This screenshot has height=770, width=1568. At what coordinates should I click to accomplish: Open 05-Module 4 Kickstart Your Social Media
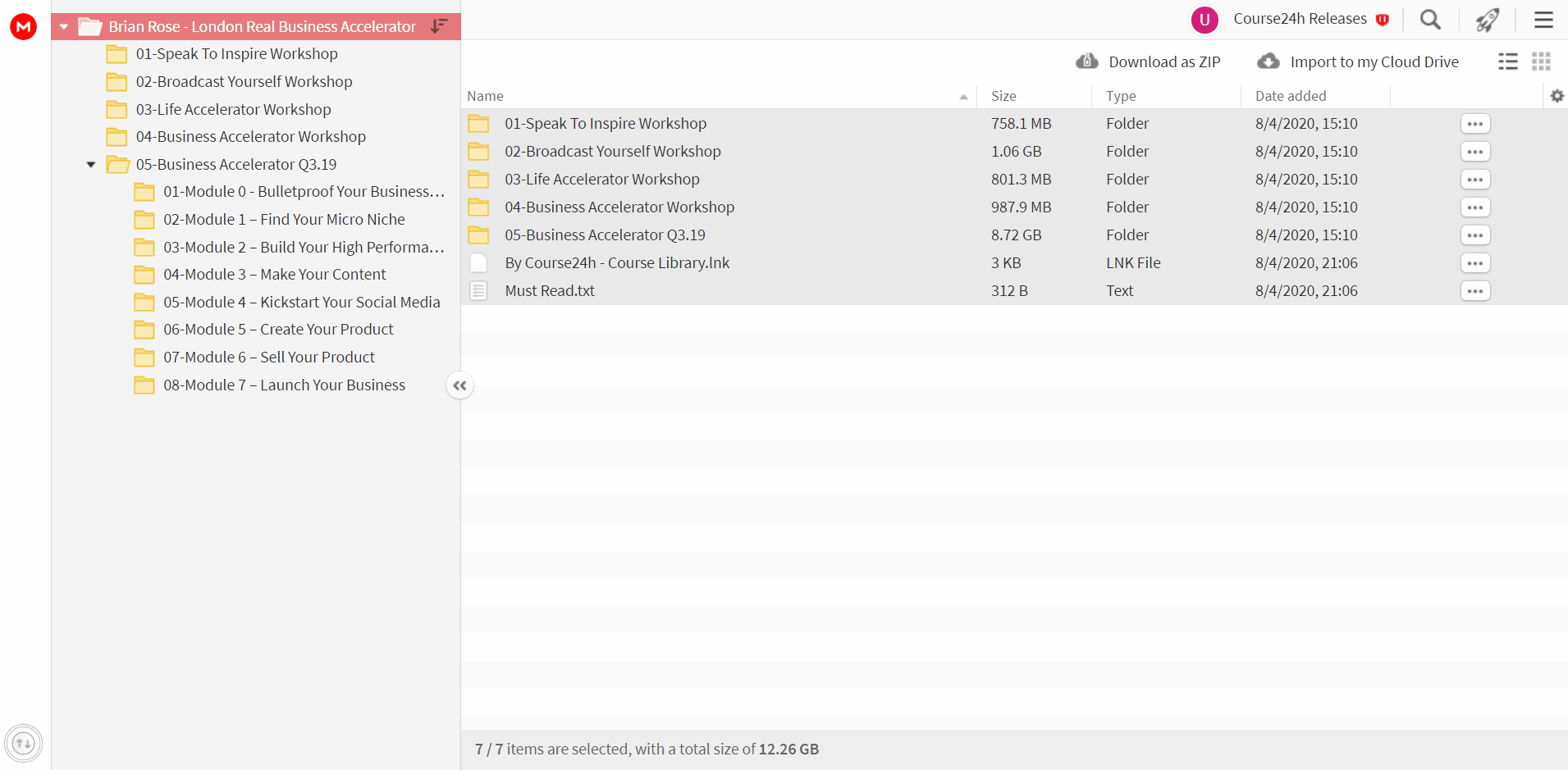(x=301, y=303)
